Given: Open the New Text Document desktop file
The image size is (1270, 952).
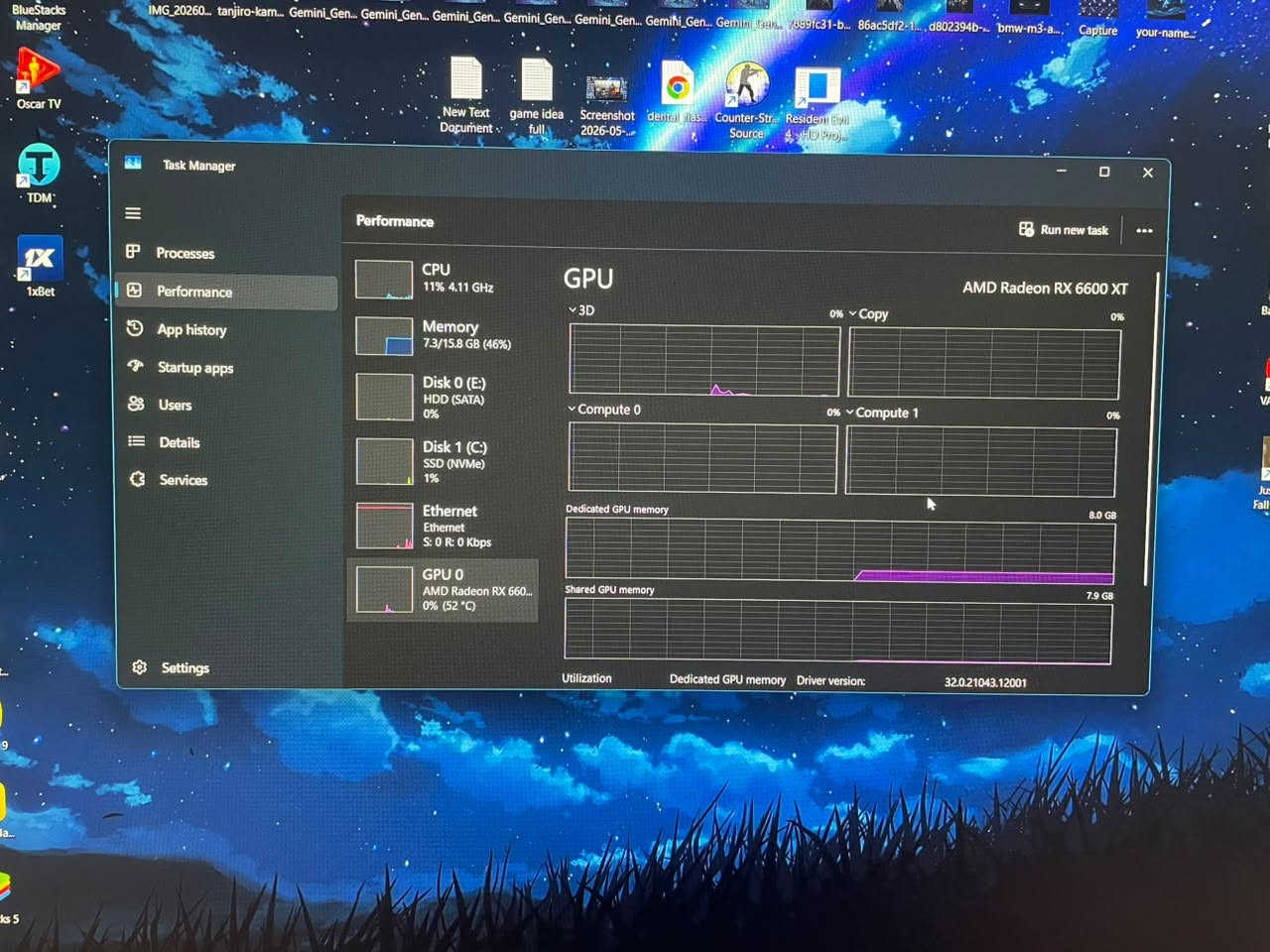Looking at the screenshot, I should (466, 95).
